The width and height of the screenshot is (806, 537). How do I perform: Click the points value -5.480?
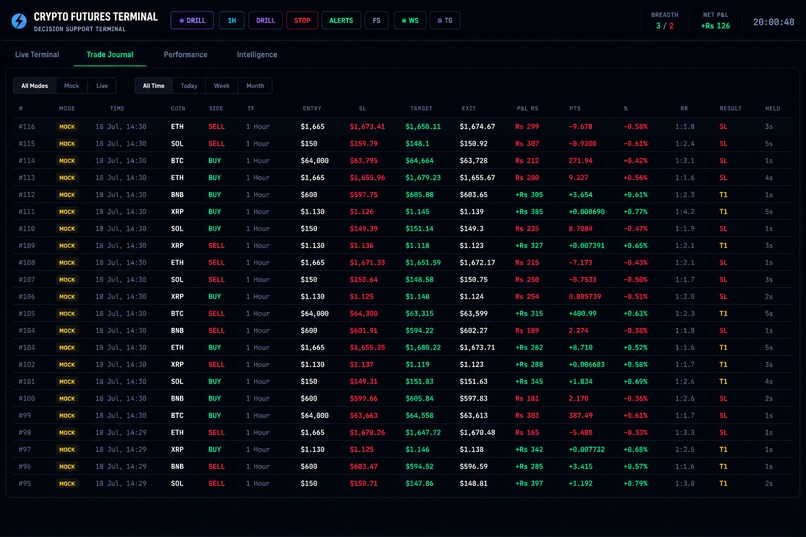coord(580,432)
